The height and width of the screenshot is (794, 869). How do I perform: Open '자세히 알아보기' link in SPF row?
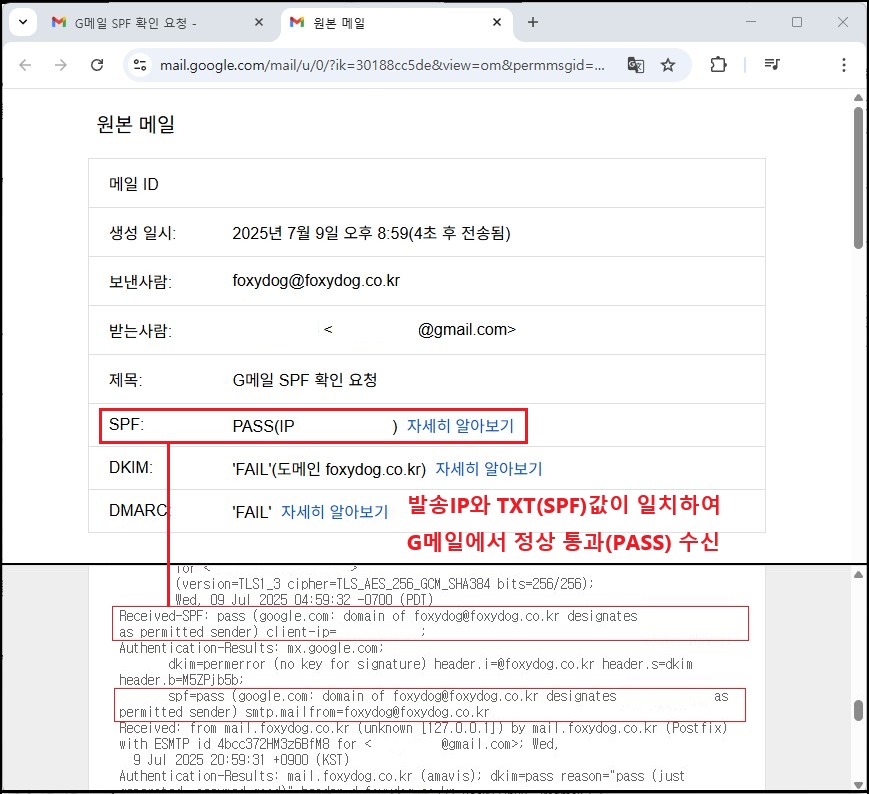pos(461,426)
